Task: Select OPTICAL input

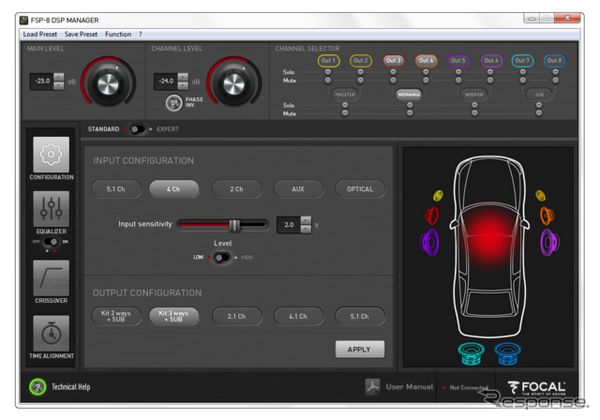Action: tap(360, 189)
